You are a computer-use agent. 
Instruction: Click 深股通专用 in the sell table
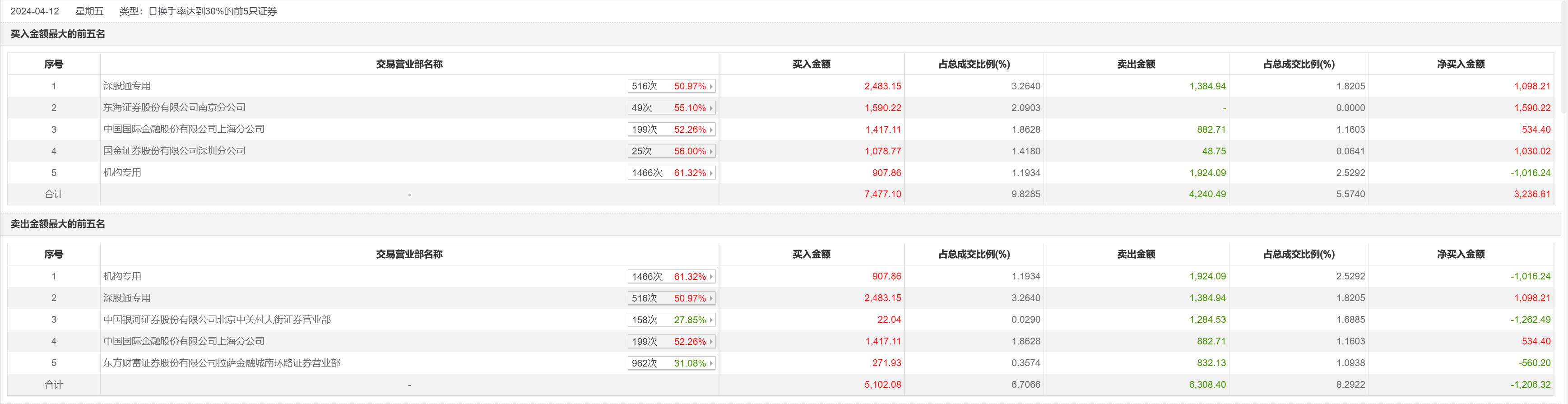tap(127, 298)
